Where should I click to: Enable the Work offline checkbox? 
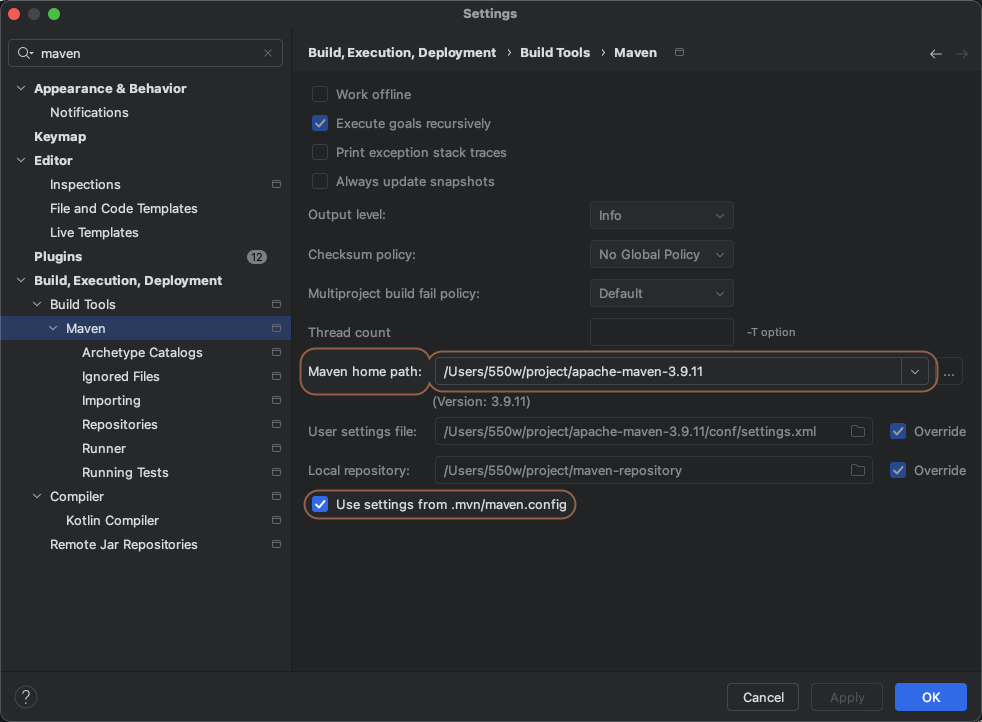pos(320,94)
